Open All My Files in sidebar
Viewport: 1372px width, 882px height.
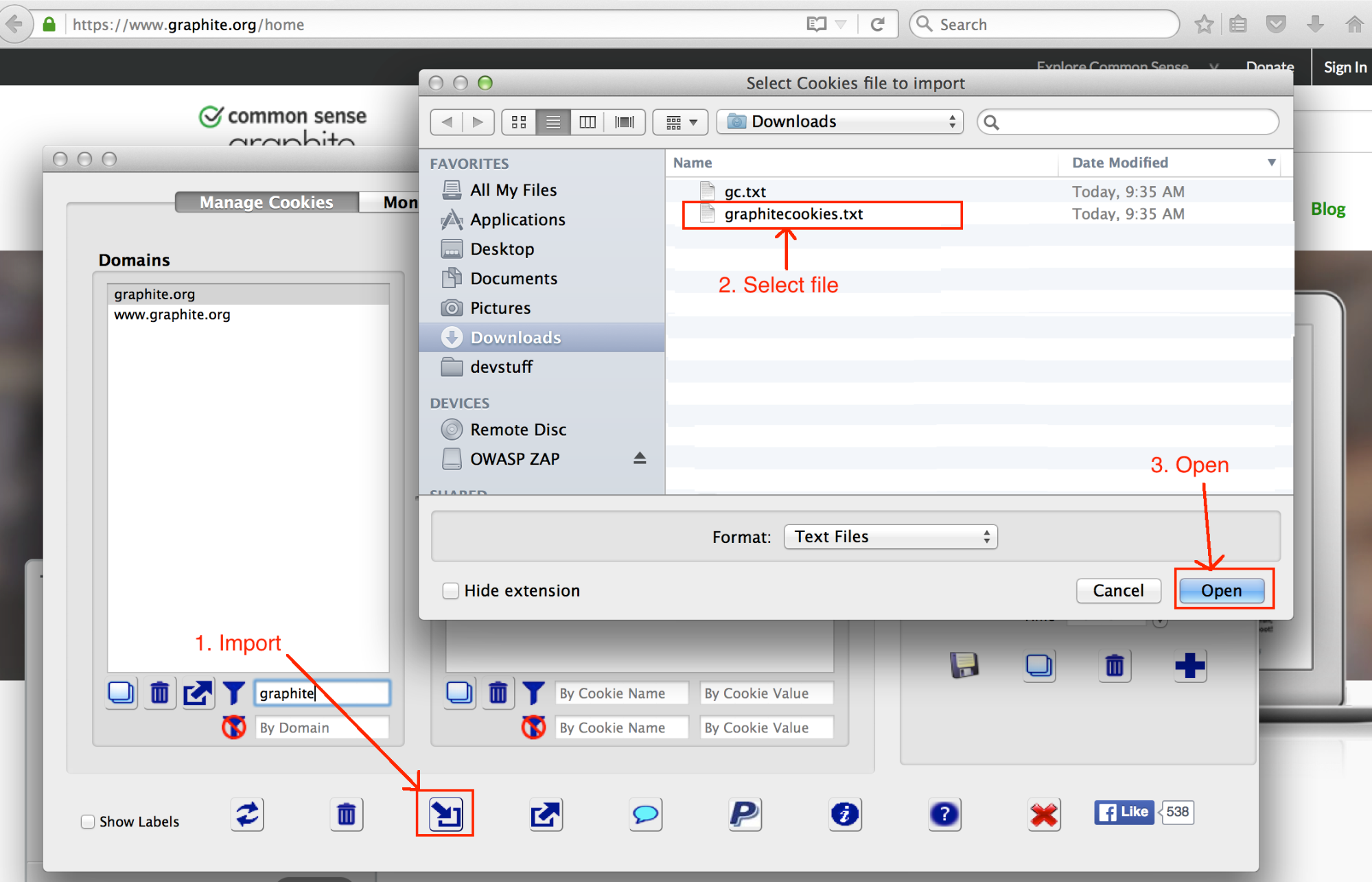pyautogui.click(x=513, y=190)
